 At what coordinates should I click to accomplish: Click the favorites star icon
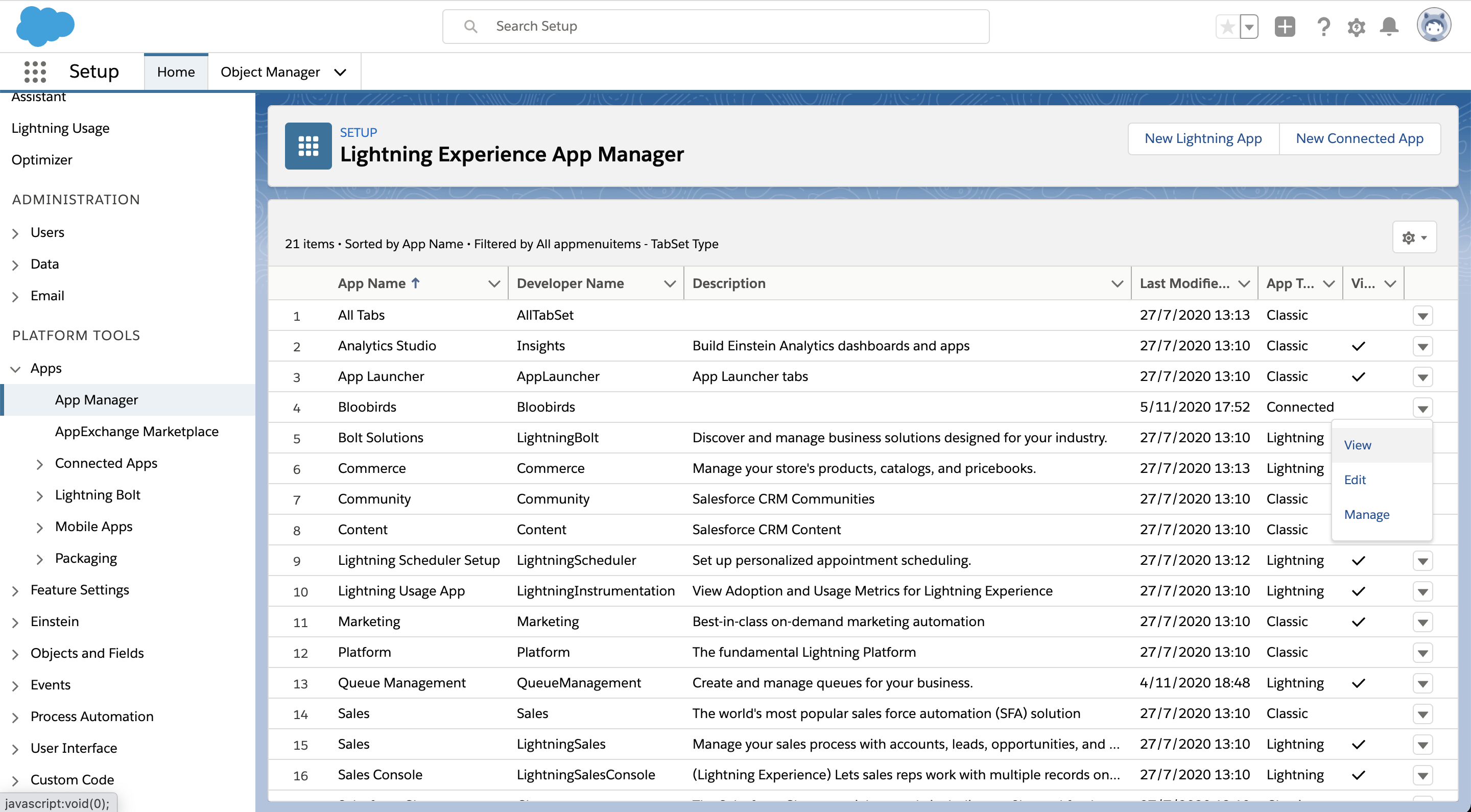1227,27
